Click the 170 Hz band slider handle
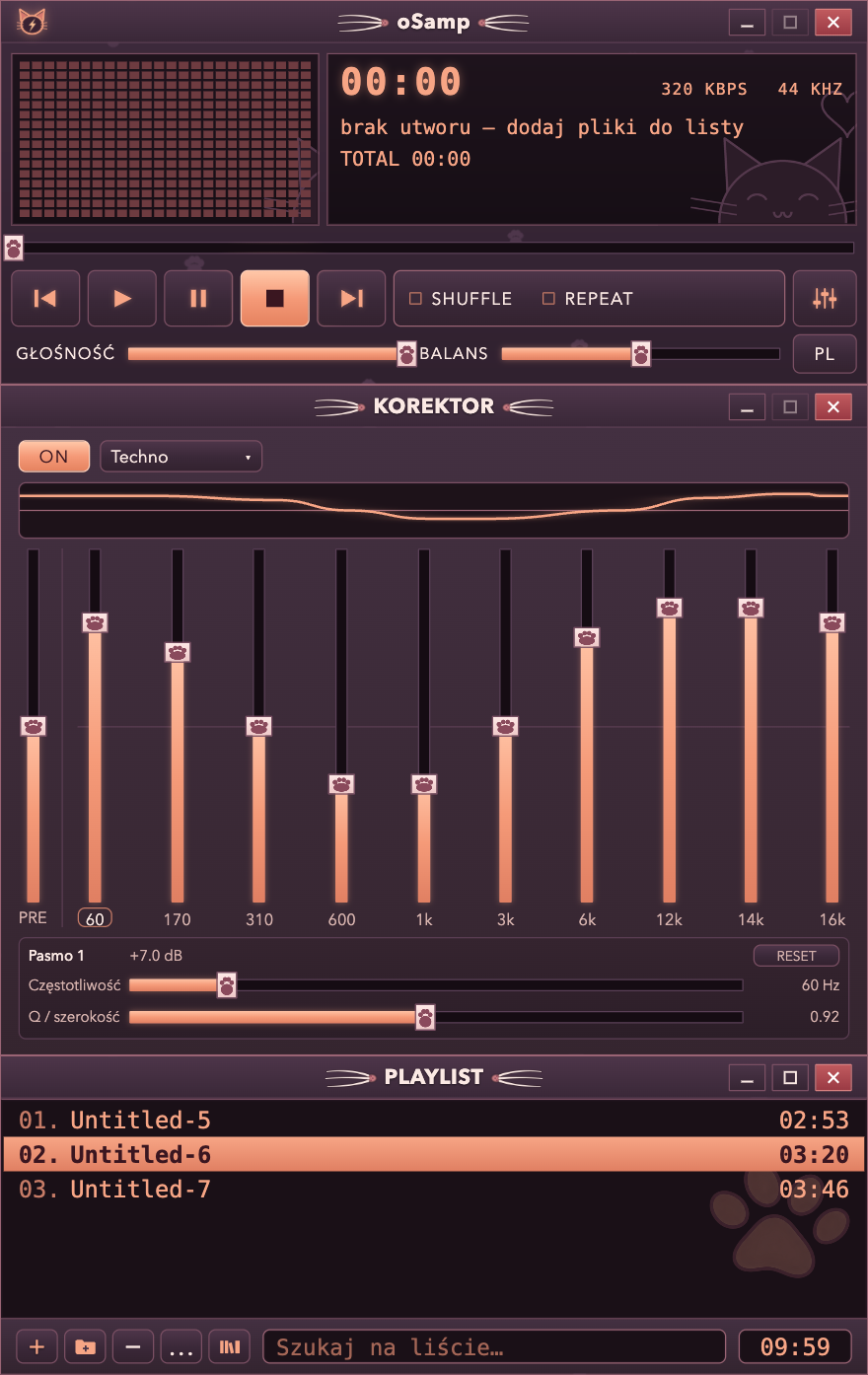The height and width of the screenshot is (1375, 868). (178, 652)
